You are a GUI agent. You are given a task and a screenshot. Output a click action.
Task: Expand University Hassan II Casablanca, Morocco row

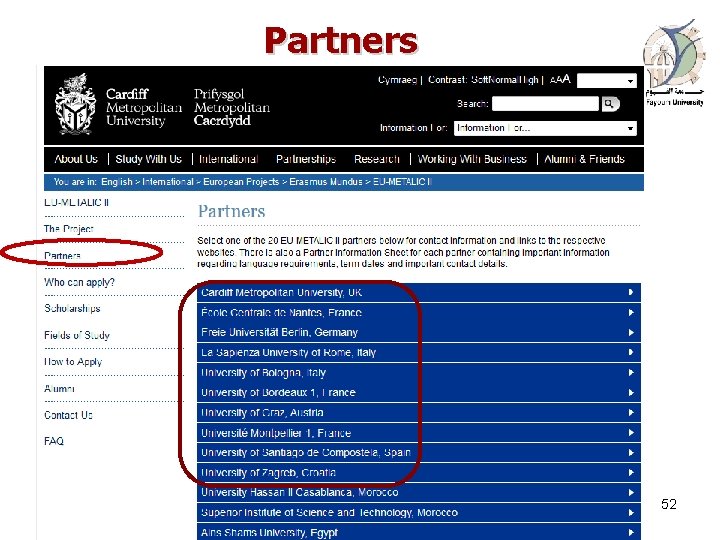(418, 493)
